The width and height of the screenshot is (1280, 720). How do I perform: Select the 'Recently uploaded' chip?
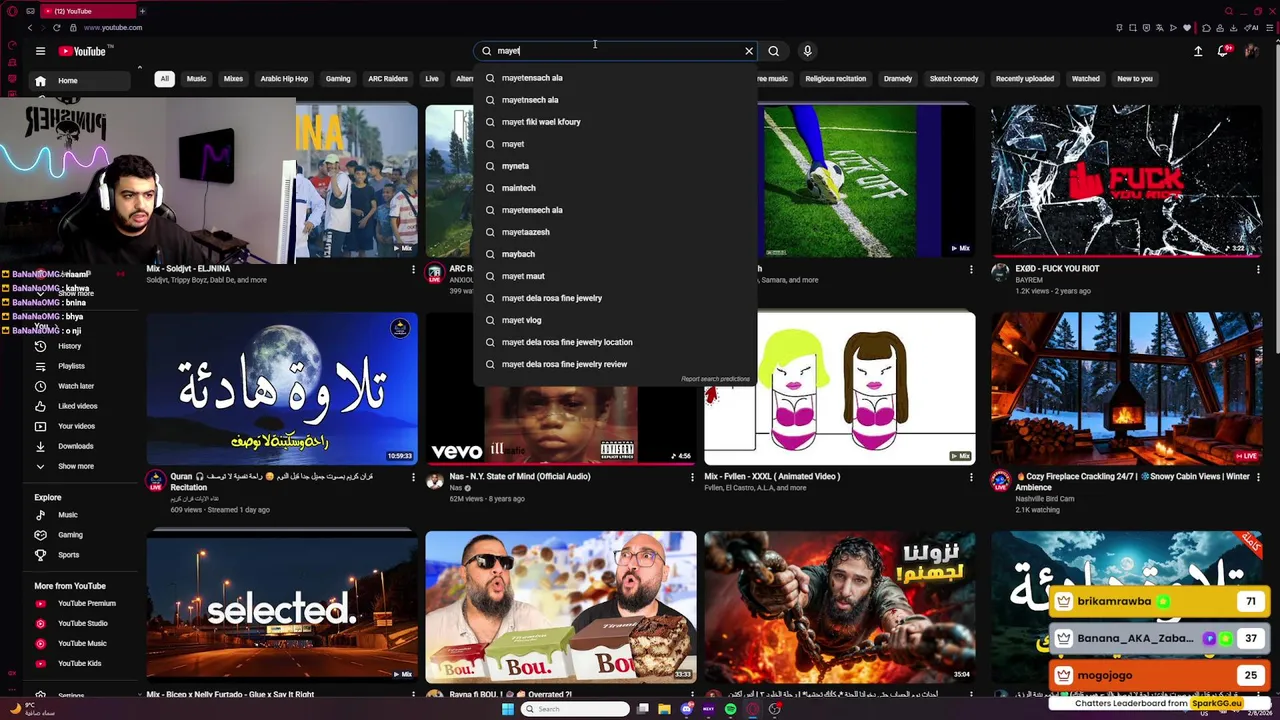click(1025, 79)
